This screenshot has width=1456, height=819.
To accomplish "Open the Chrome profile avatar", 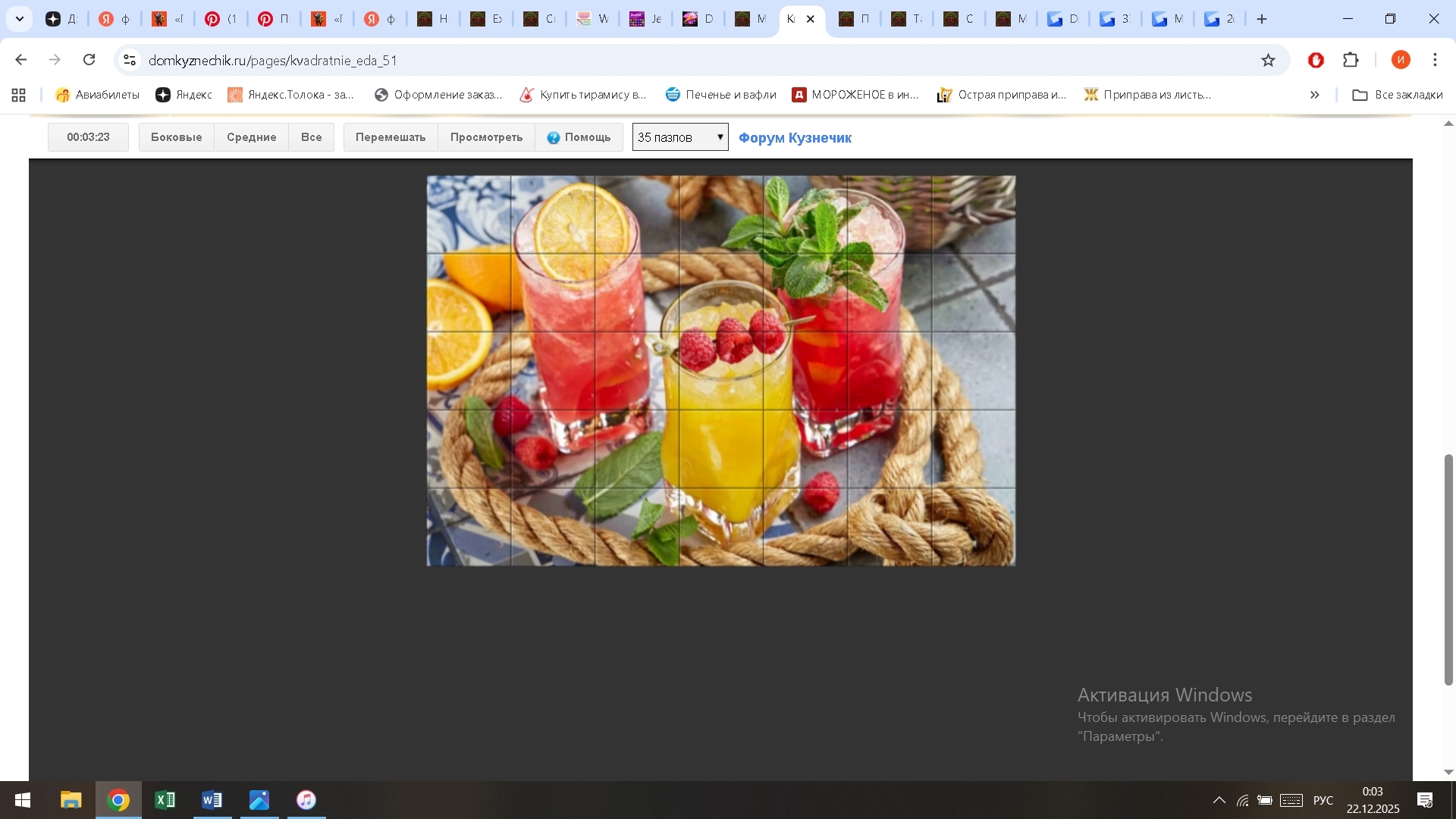I will (x=1400, y=60).
